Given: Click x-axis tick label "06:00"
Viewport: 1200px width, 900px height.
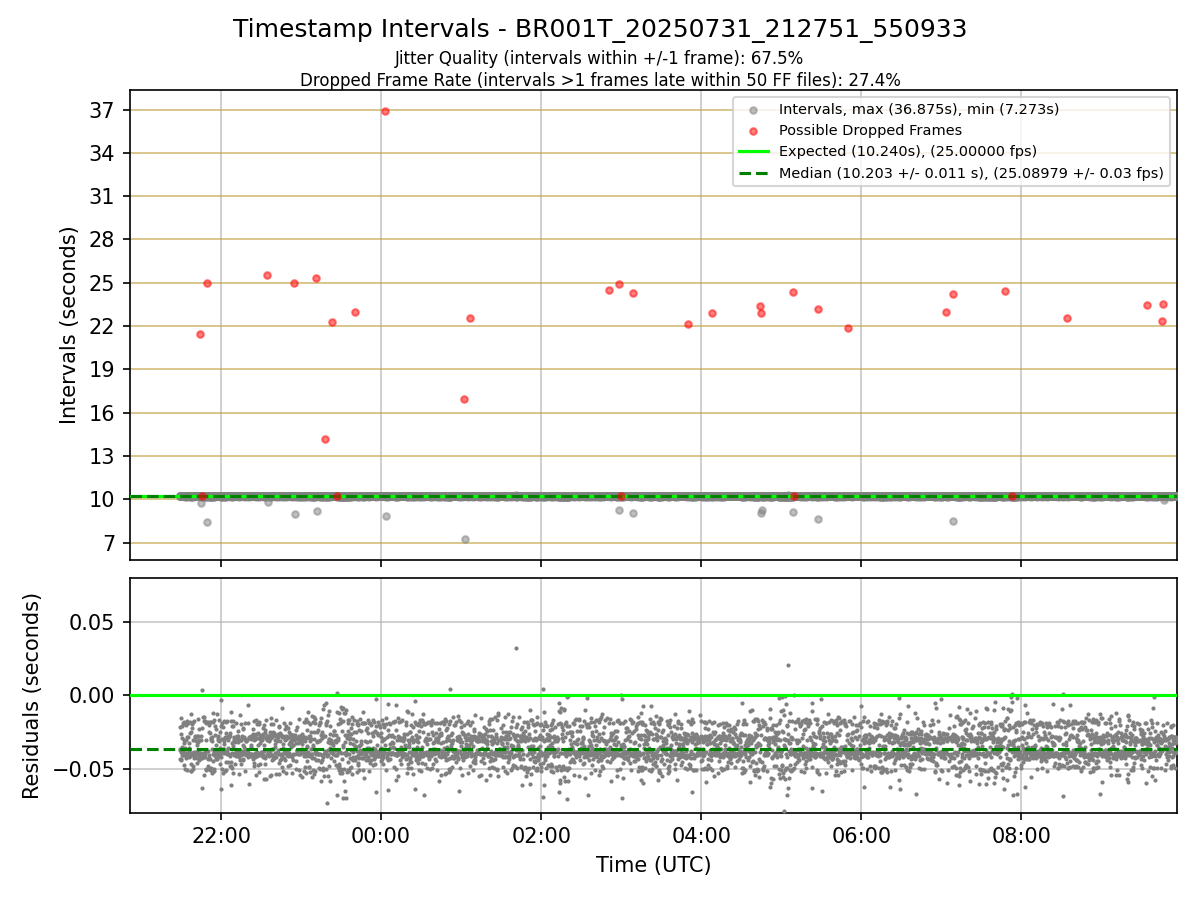Looking at the screenshot, I should coord(861,834).
